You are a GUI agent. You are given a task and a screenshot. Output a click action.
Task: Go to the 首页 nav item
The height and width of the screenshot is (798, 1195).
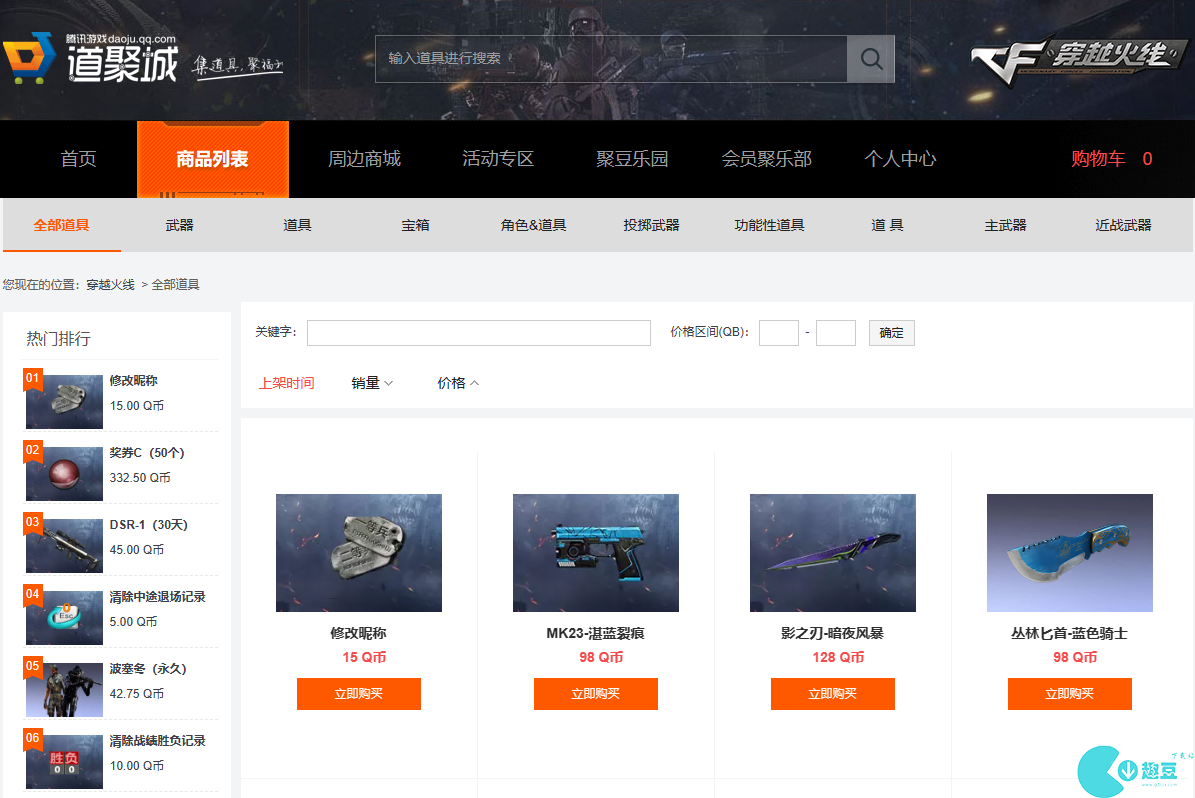click(x=78, y=159)
